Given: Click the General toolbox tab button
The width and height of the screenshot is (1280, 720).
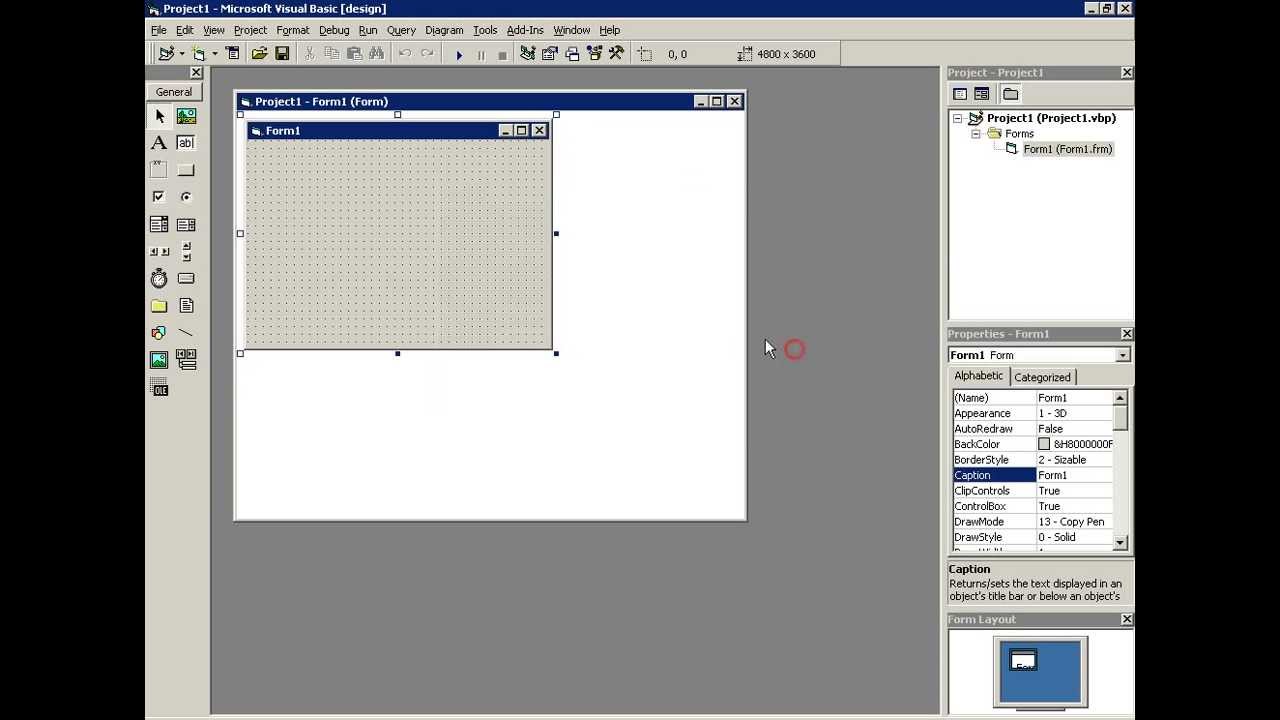Looking at the screenshot, I should (x=174, y=92).
